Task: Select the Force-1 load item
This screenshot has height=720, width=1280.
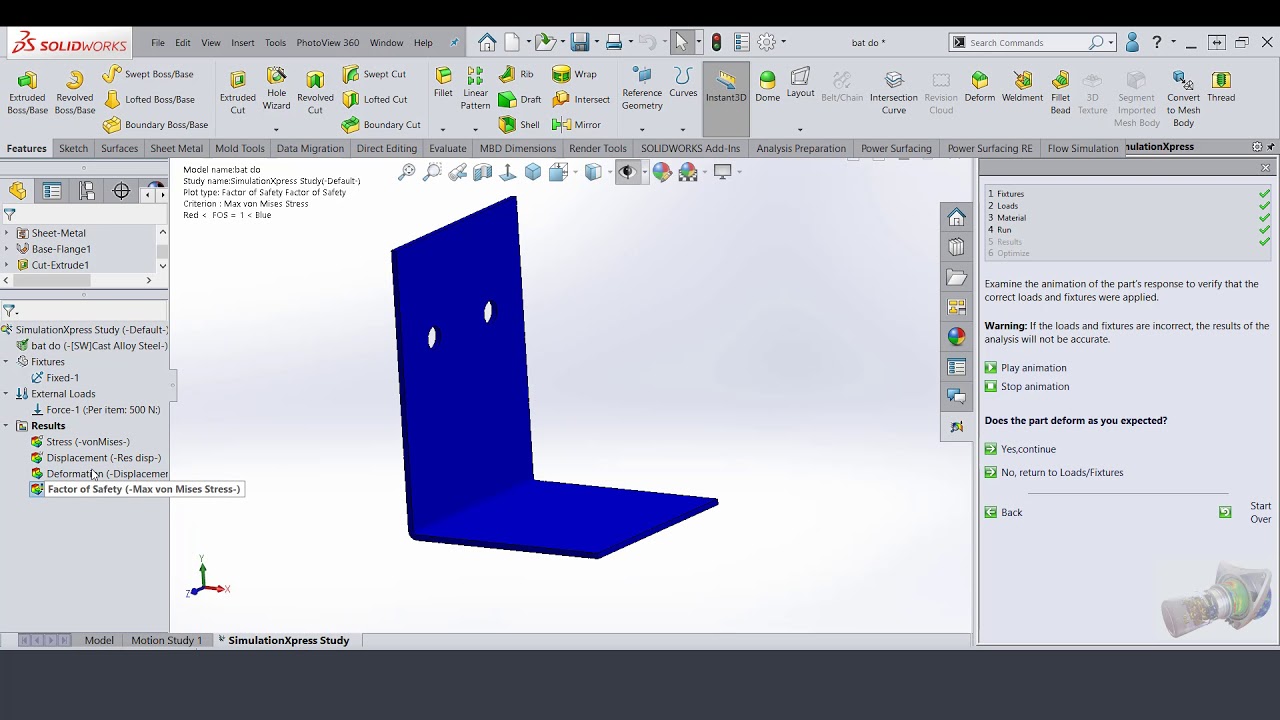Action: click(95, 410)
